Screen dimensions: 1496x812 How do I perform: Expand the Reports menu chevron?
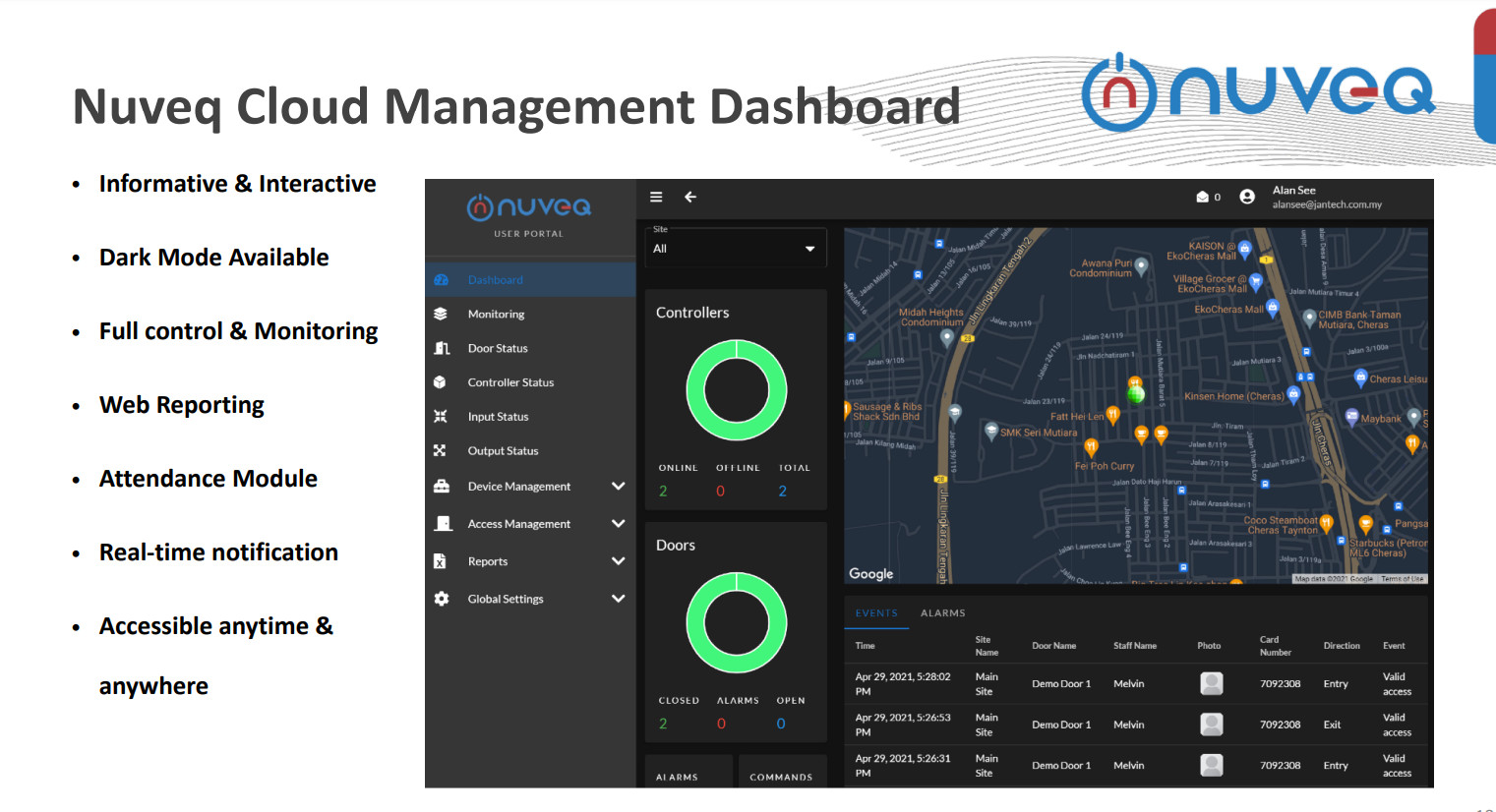click(618, 560)
